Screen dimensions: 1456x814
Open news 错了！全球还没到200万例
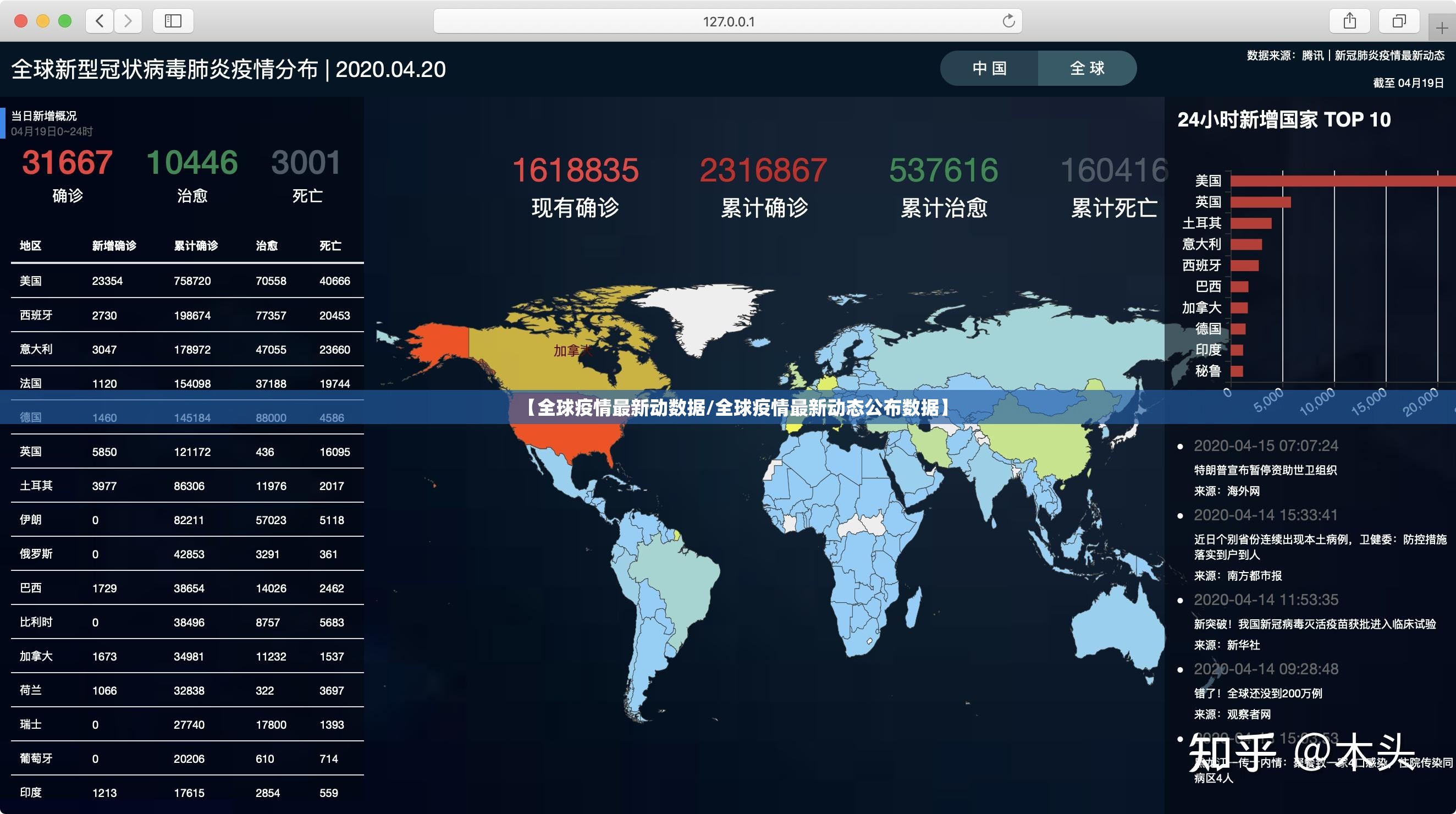coord(1258,693)
